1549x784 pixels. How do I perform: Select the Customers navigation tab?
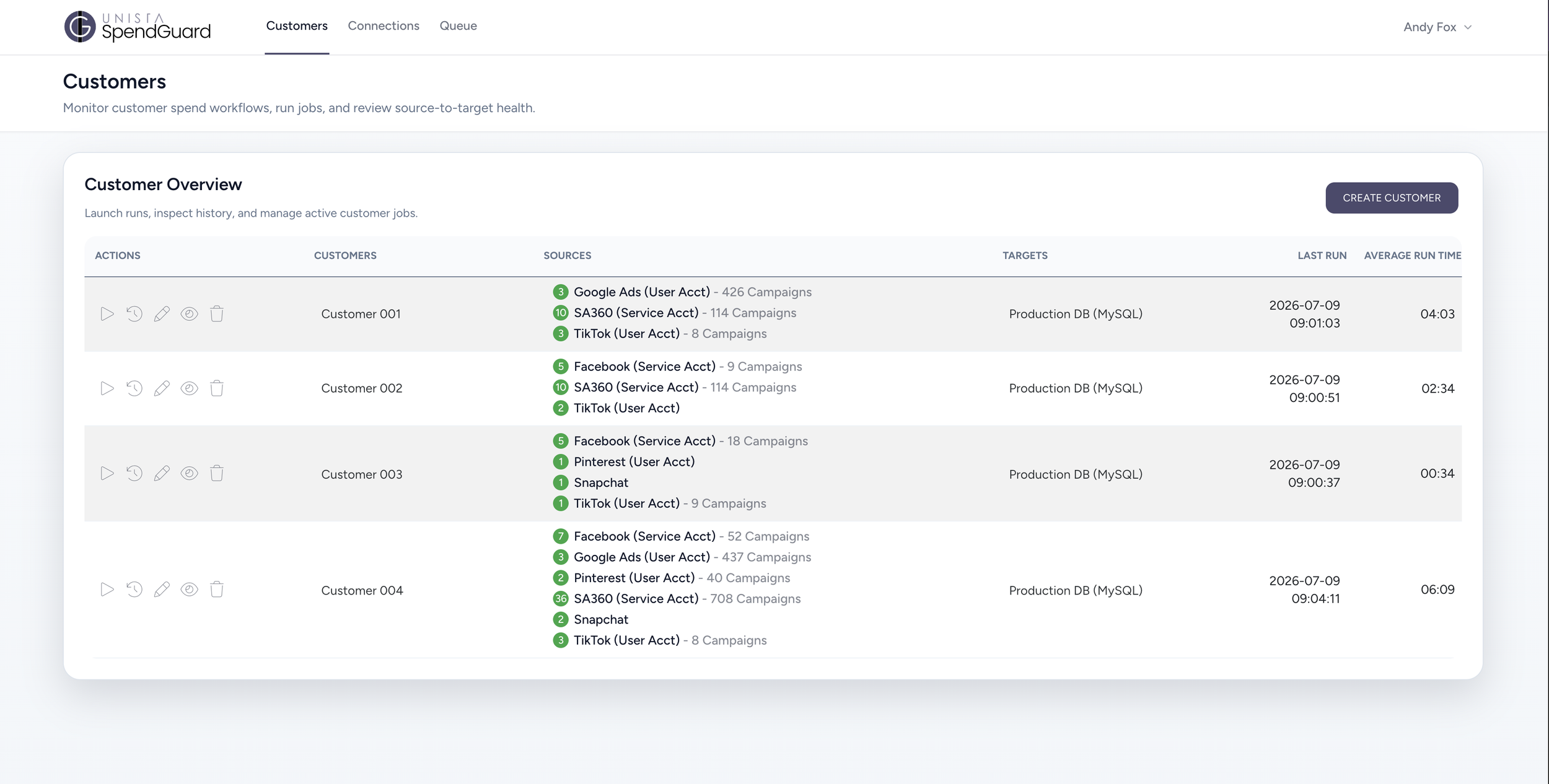pos(297,26)
